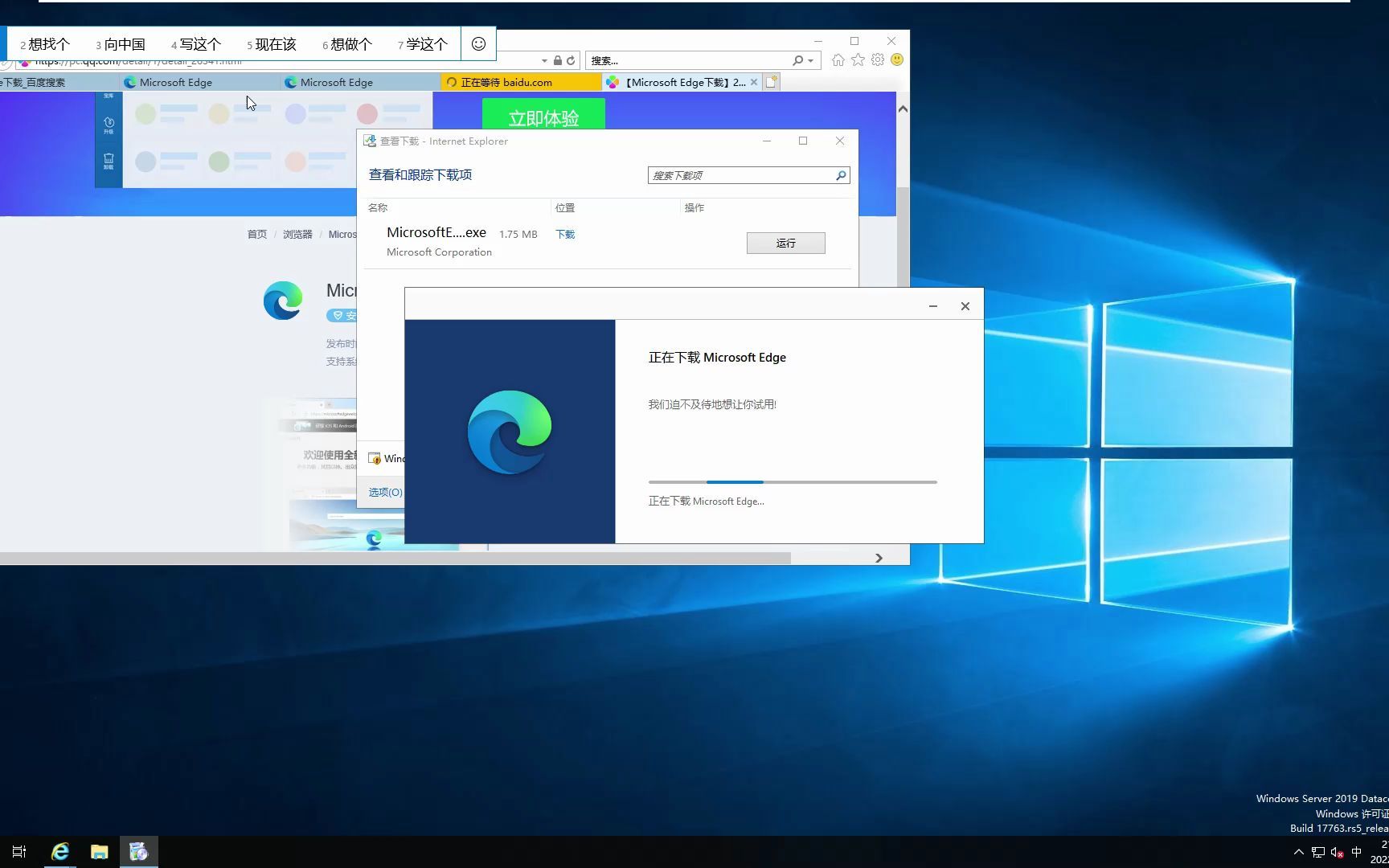Click the IE feedback smiley icon
This screenshot has width=1389, height=868.
(x=897, y=60)
